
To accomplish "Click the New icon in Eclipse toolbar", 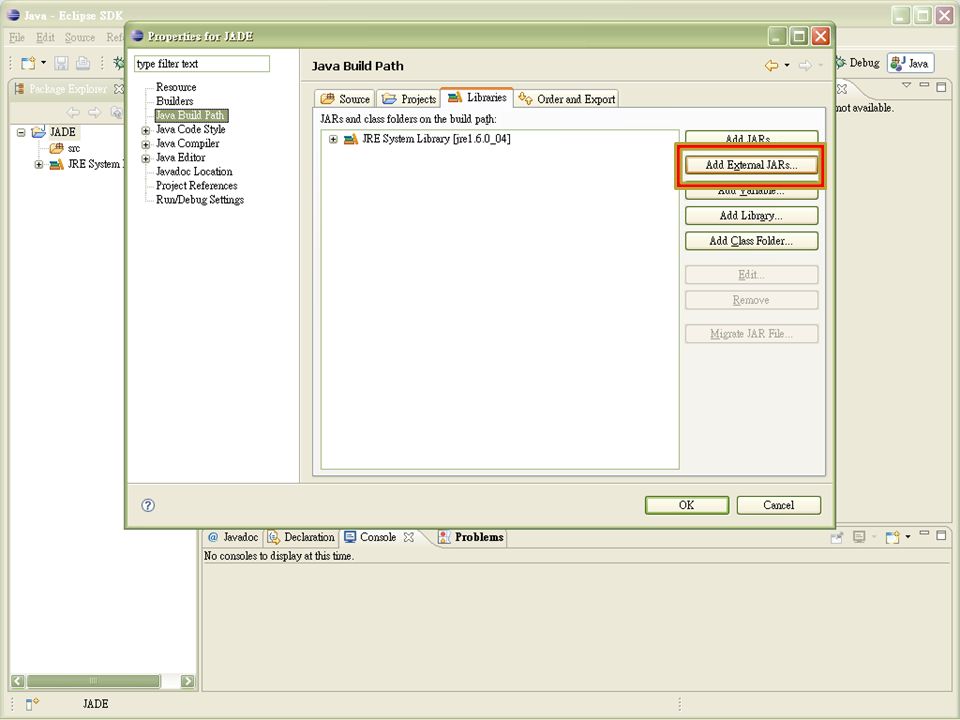I will (28, 62).
